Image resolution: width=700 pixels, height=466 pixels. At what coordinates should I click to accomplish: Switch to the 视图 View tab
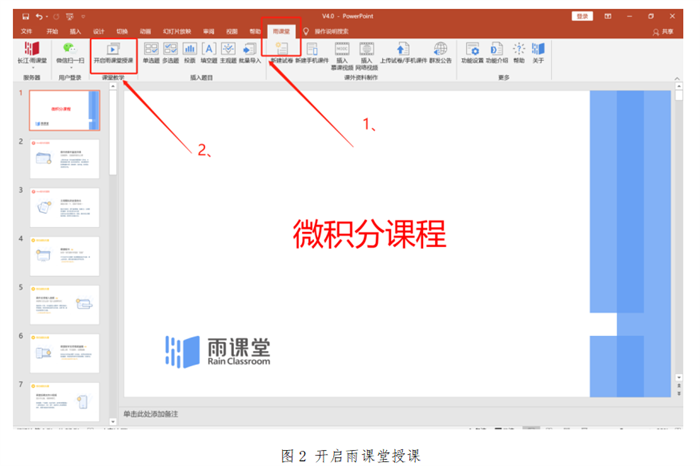[x=232, y=31]
